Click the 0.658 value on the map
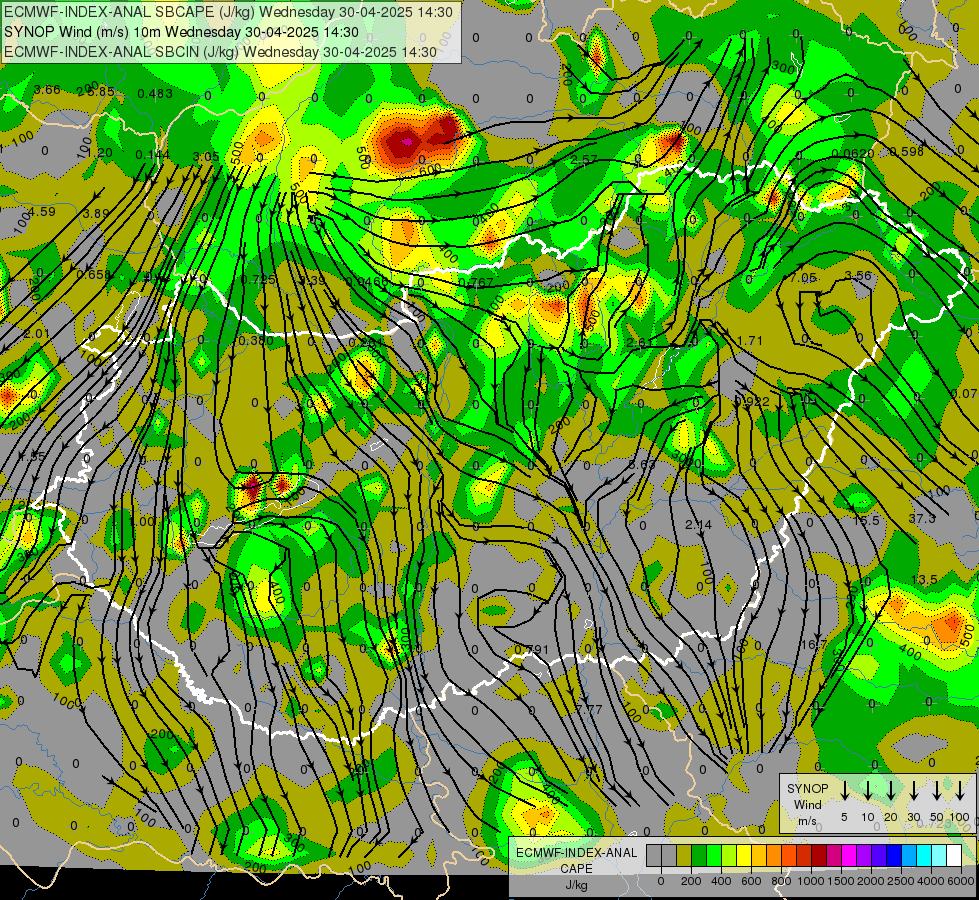The image size is (979, 900). point(94,274)
